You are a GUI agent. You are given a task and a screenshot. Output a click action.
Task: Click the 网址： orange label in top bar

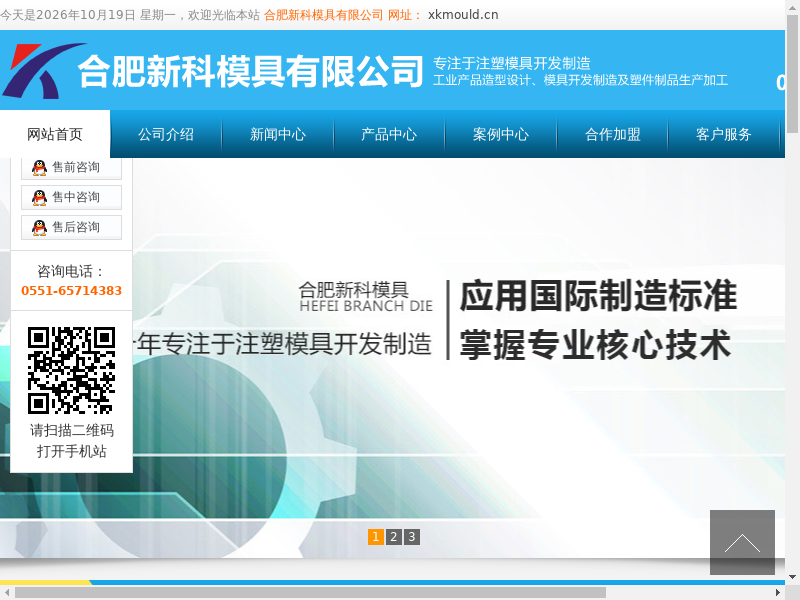[405, 15]
